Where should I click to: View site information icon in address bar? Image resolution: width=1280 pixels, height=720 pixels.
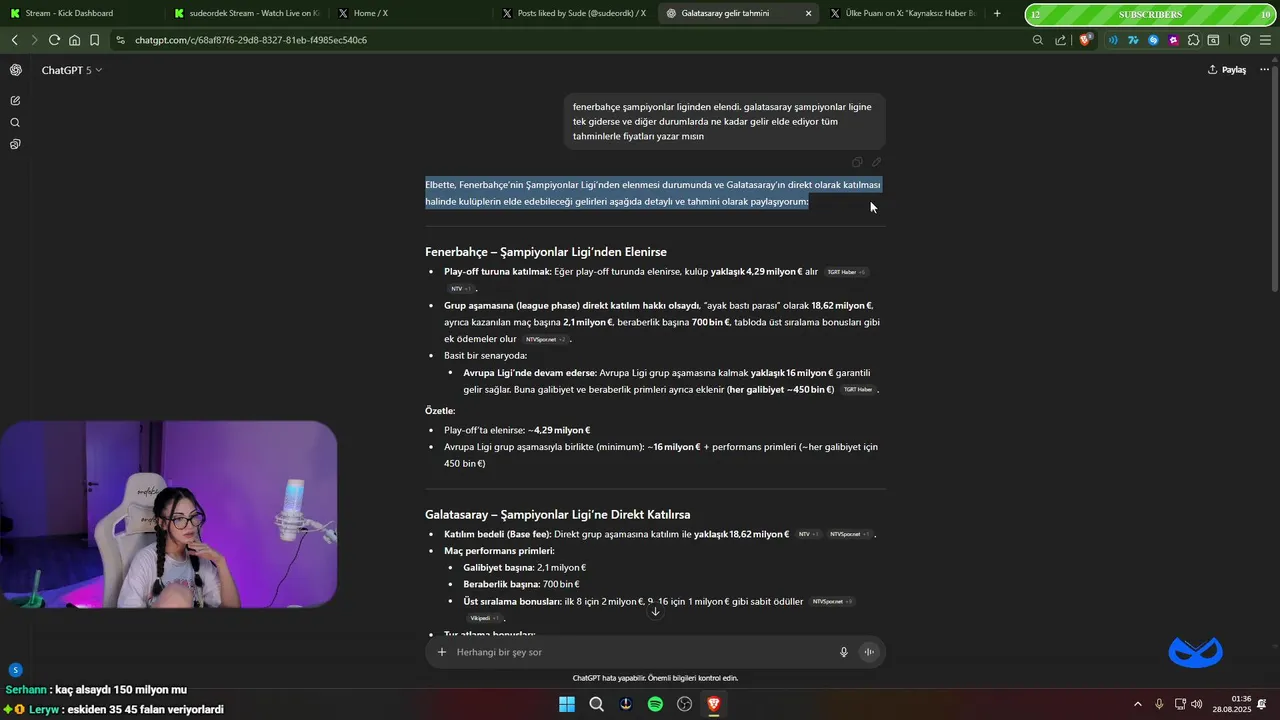120,40
